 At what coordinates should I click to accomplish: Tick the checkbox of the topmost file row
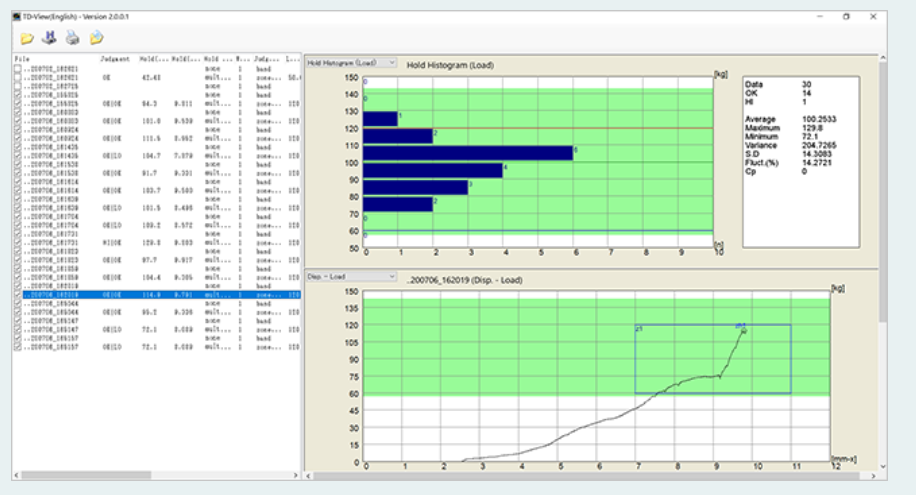18,68
